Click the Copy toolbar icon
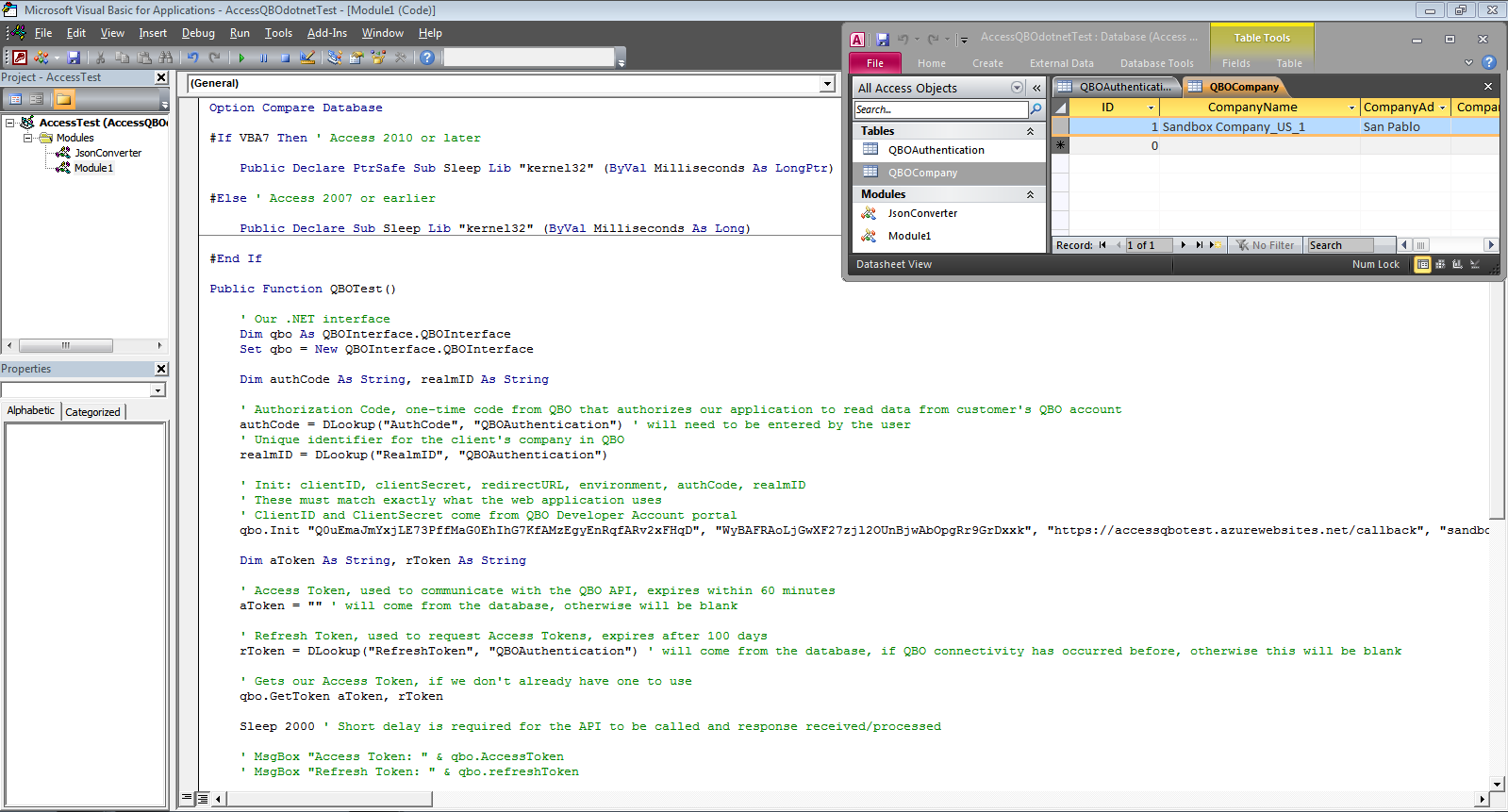The image size is (1508, 812). tap(122, 58)
